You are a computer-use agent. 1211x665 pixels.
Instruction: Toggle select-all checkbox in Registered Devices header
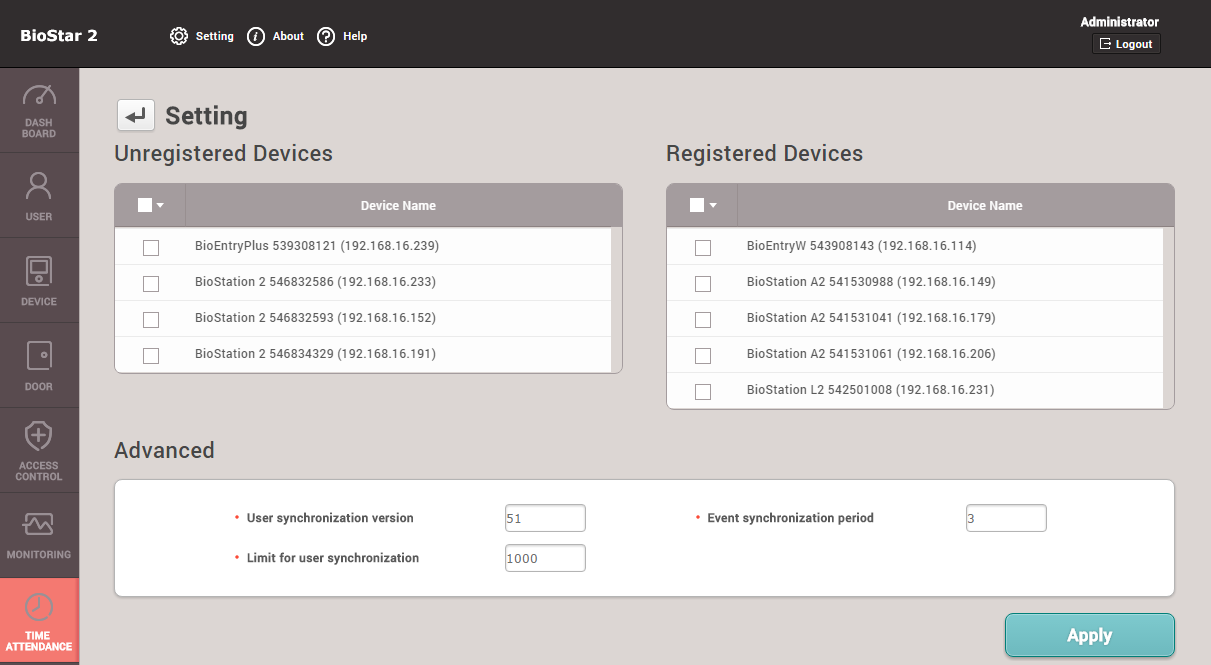pyautogui.click(x=697, y=205)
